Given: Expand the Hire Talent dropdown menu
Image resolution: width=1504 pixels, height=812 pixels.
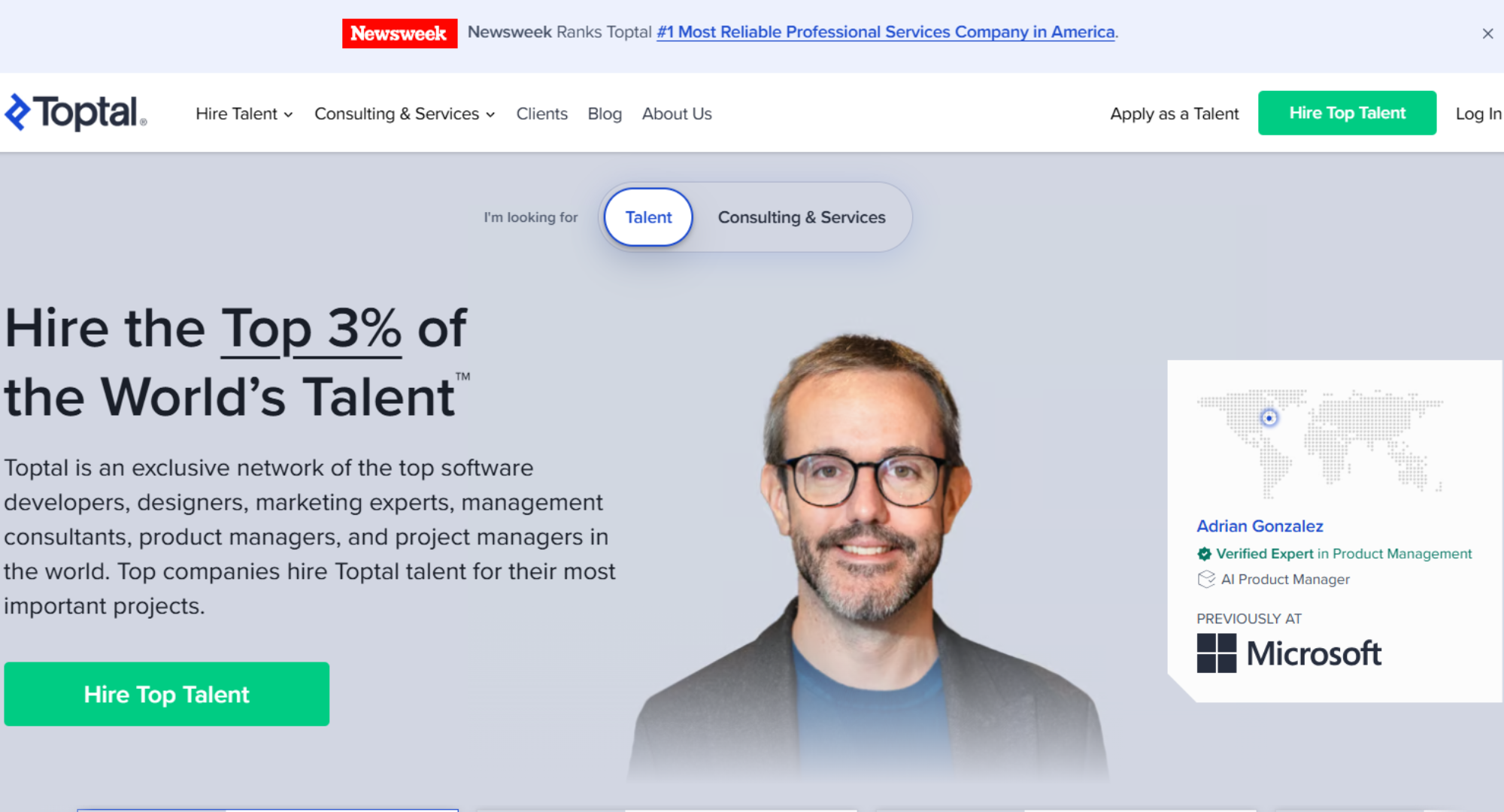Looking at the screenshot, I should [x=244, y=114].
